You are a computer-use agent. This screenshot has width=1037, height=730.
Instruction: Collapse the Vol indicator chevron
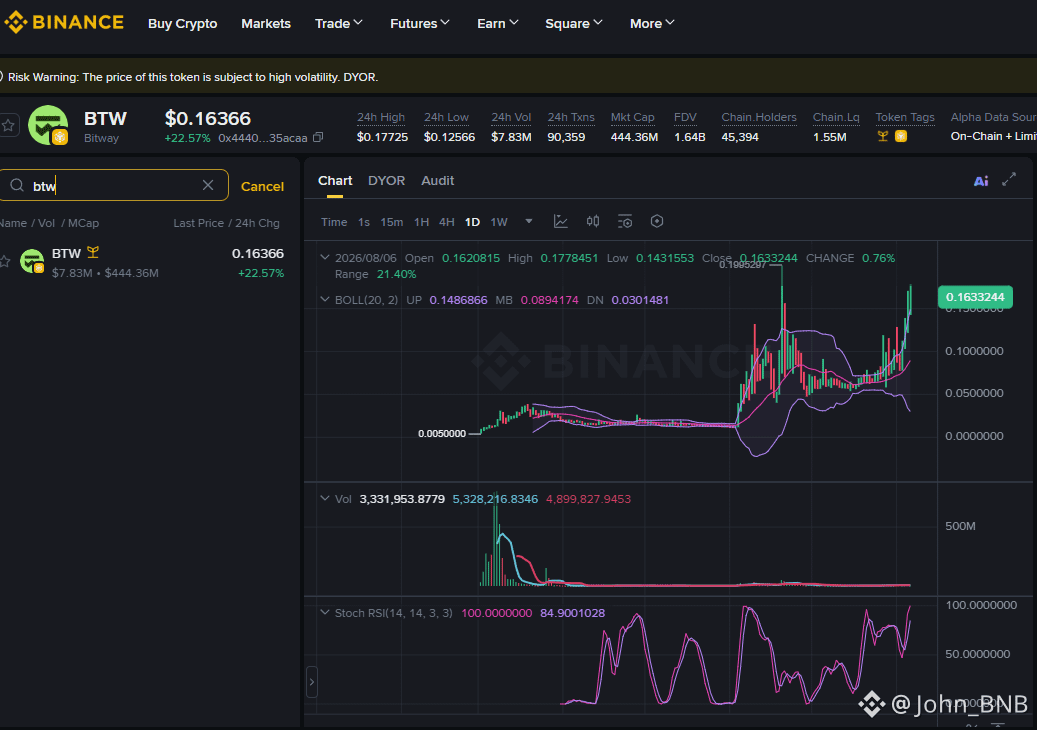324,499
